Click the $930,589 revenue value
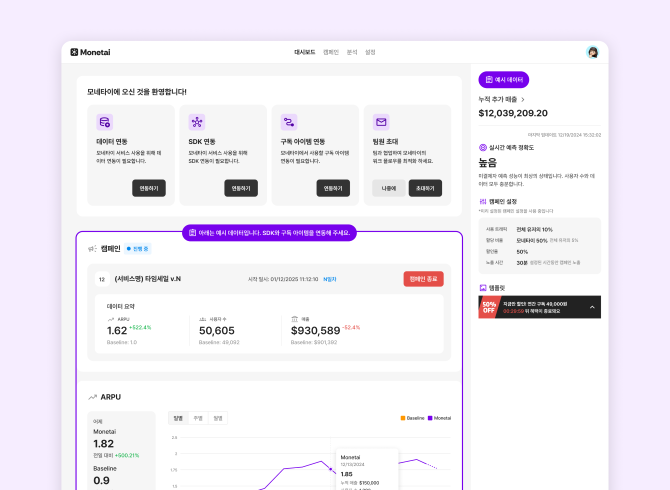 (315, 331)
